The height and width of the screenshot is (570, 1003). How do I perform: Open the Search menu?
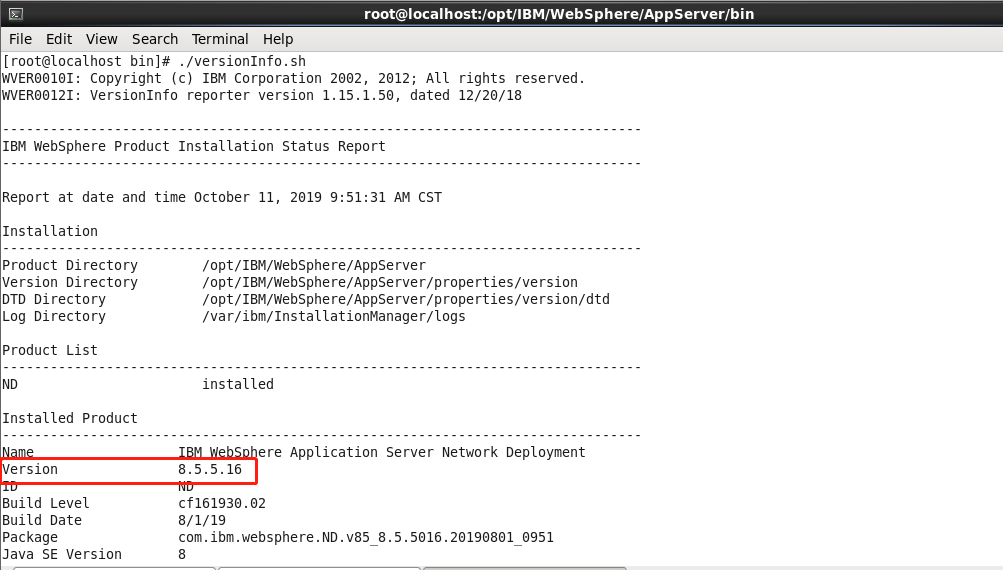click(155, 39)
